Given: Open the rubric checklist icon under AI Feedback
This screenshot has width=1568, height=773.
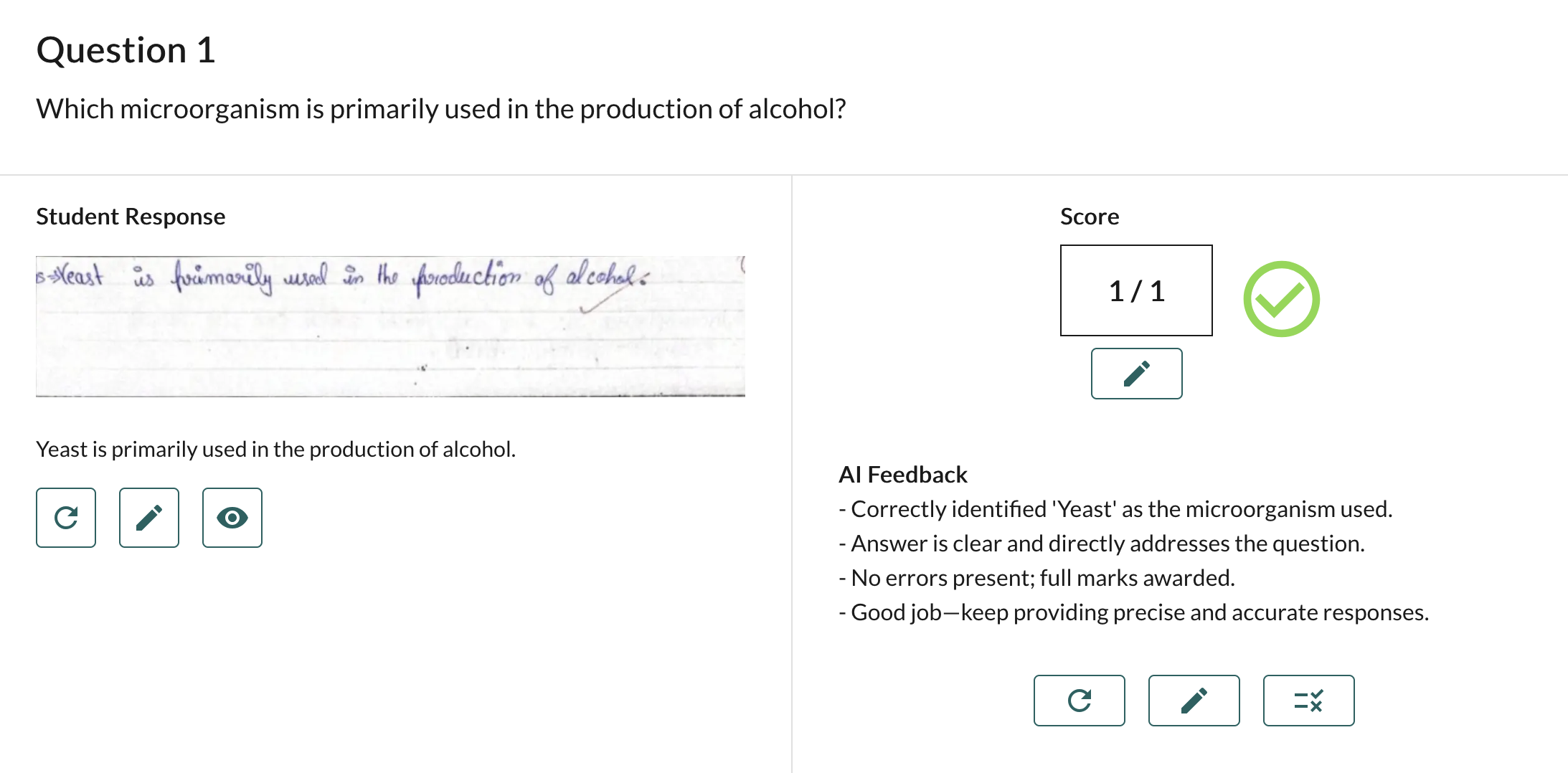Looking at the screenshot, I should (1308, 701).
